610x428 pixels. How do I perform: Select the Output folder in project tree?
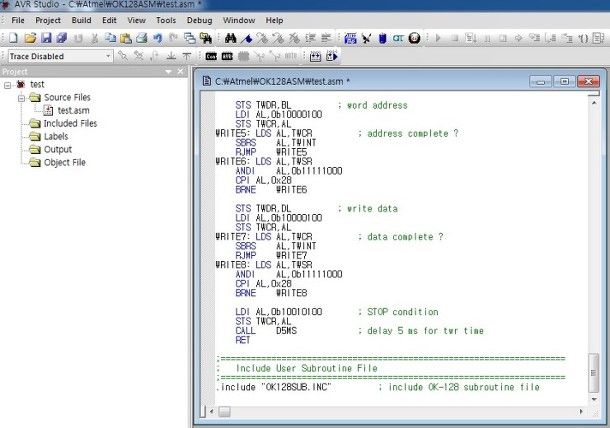pos(58,149)
